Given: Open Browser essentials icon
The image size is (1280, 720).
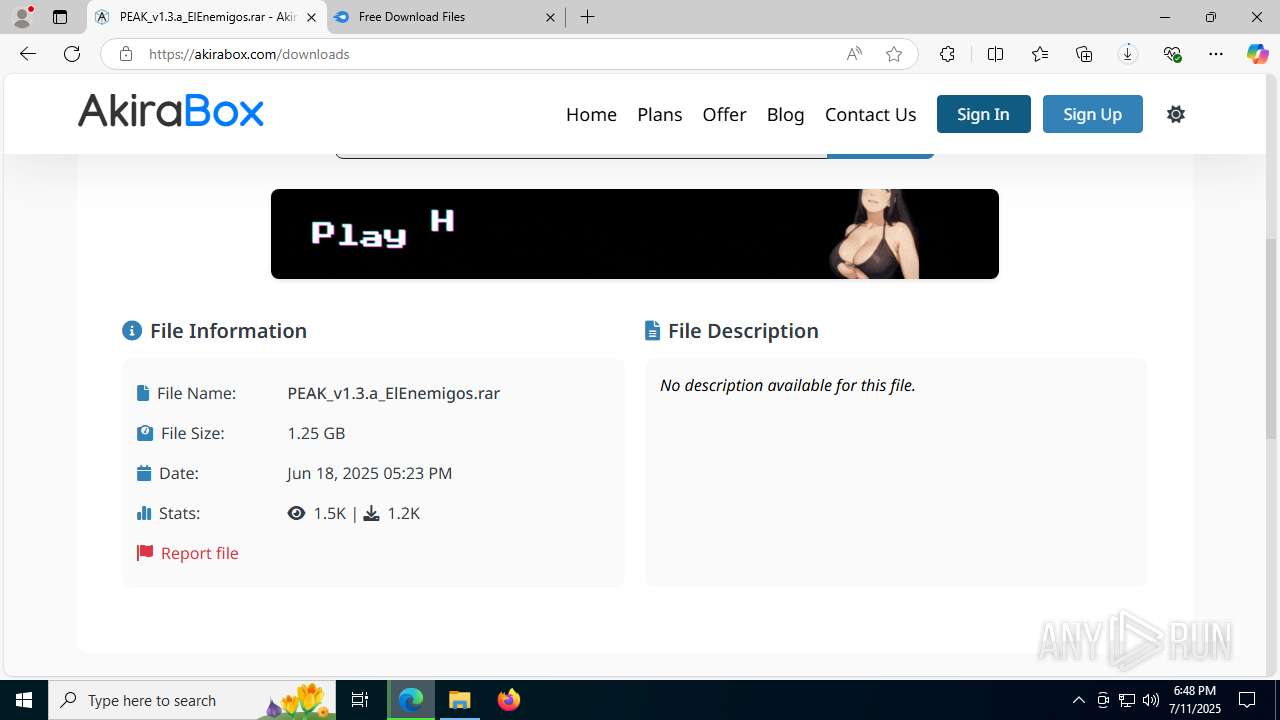Looking at the screenshot, I should pyautogui.click(x=1172, y=54).
